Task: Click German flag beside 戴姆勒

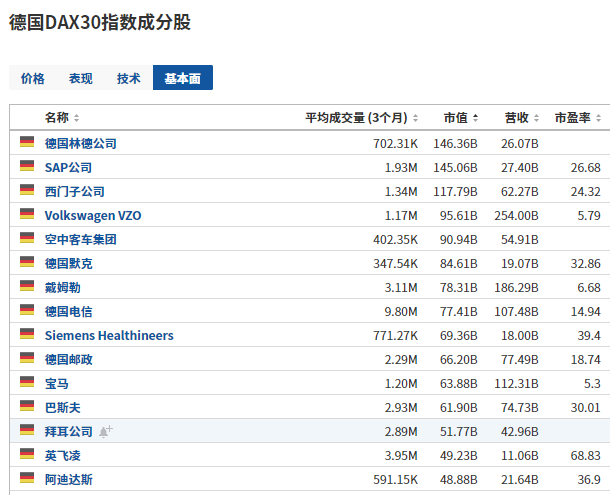Action: pyautogui.click(x=27, y=286)
